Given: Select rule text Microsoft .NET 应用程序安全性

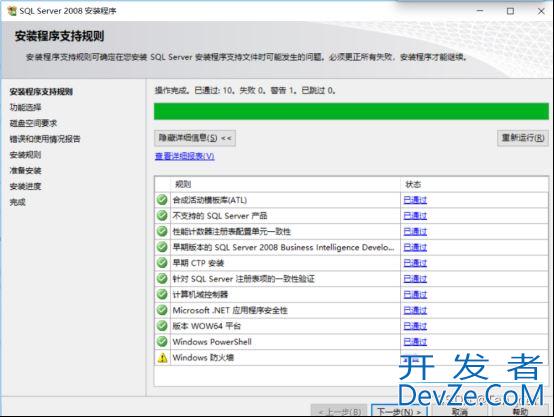Looking at the screenshot, I should tap(230, 310).
